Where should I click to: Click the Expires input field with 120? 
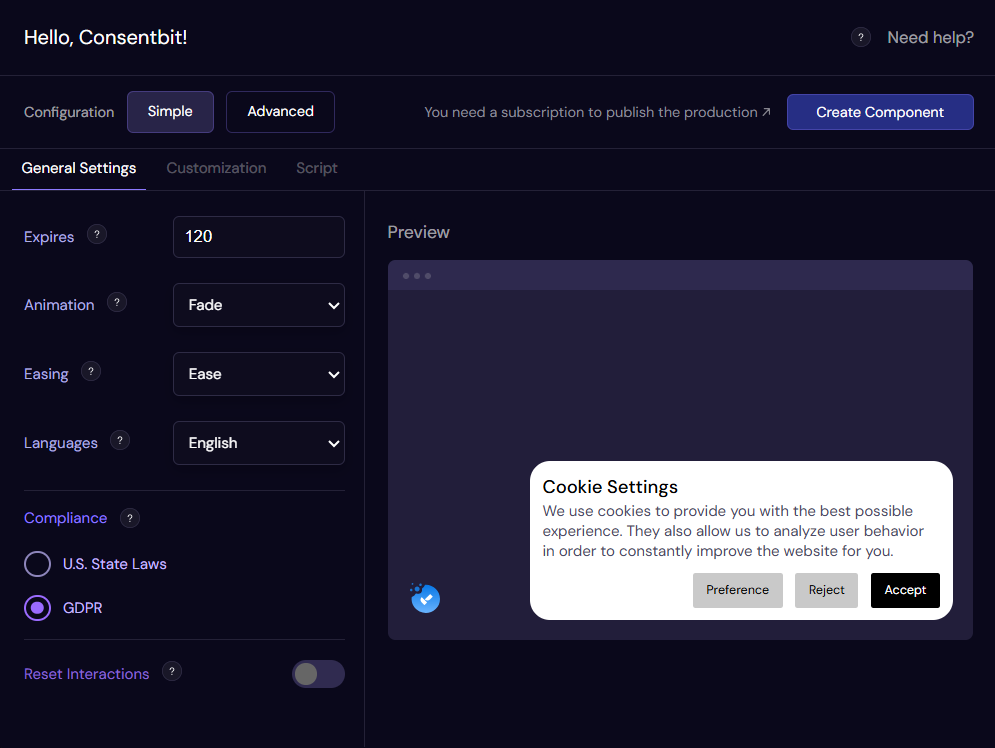coord(259,237)
